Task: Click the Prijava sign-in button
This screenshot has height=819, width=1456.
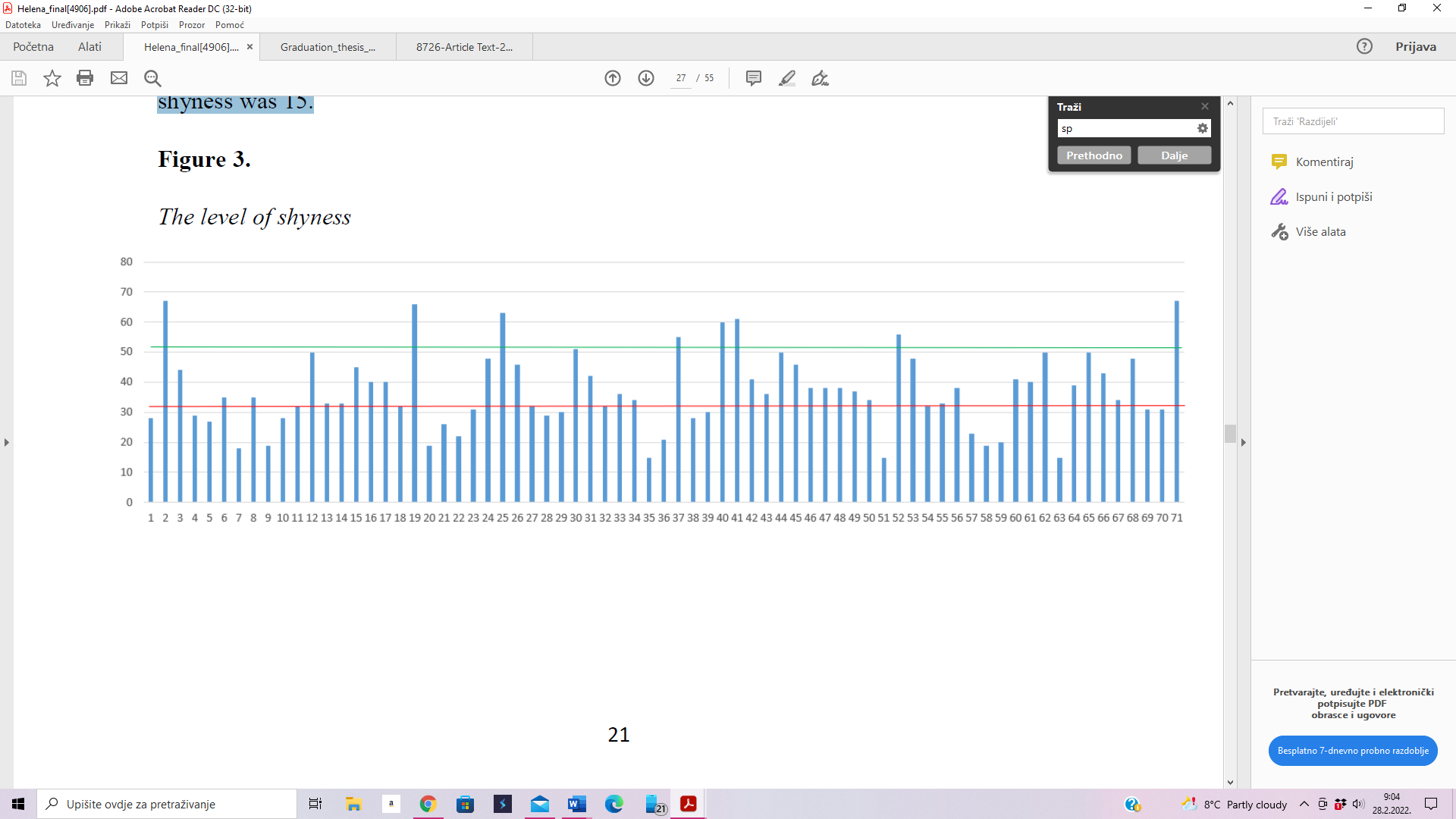Action: (x=1416, y=46)
